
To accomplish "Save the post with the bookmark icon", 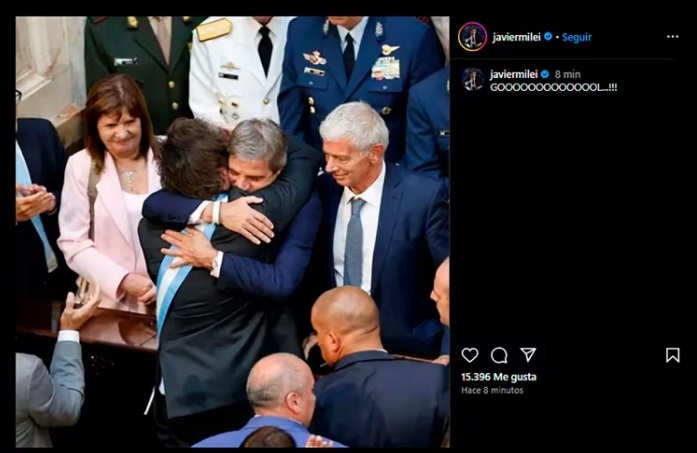I will 673,355.
